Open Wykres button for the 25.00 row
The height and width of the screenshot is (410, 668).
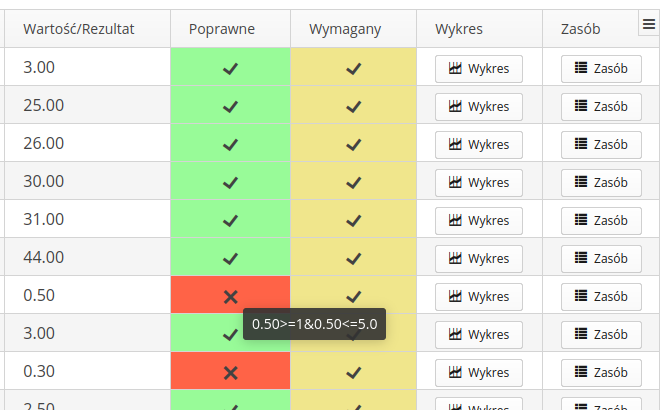(479, 106)
